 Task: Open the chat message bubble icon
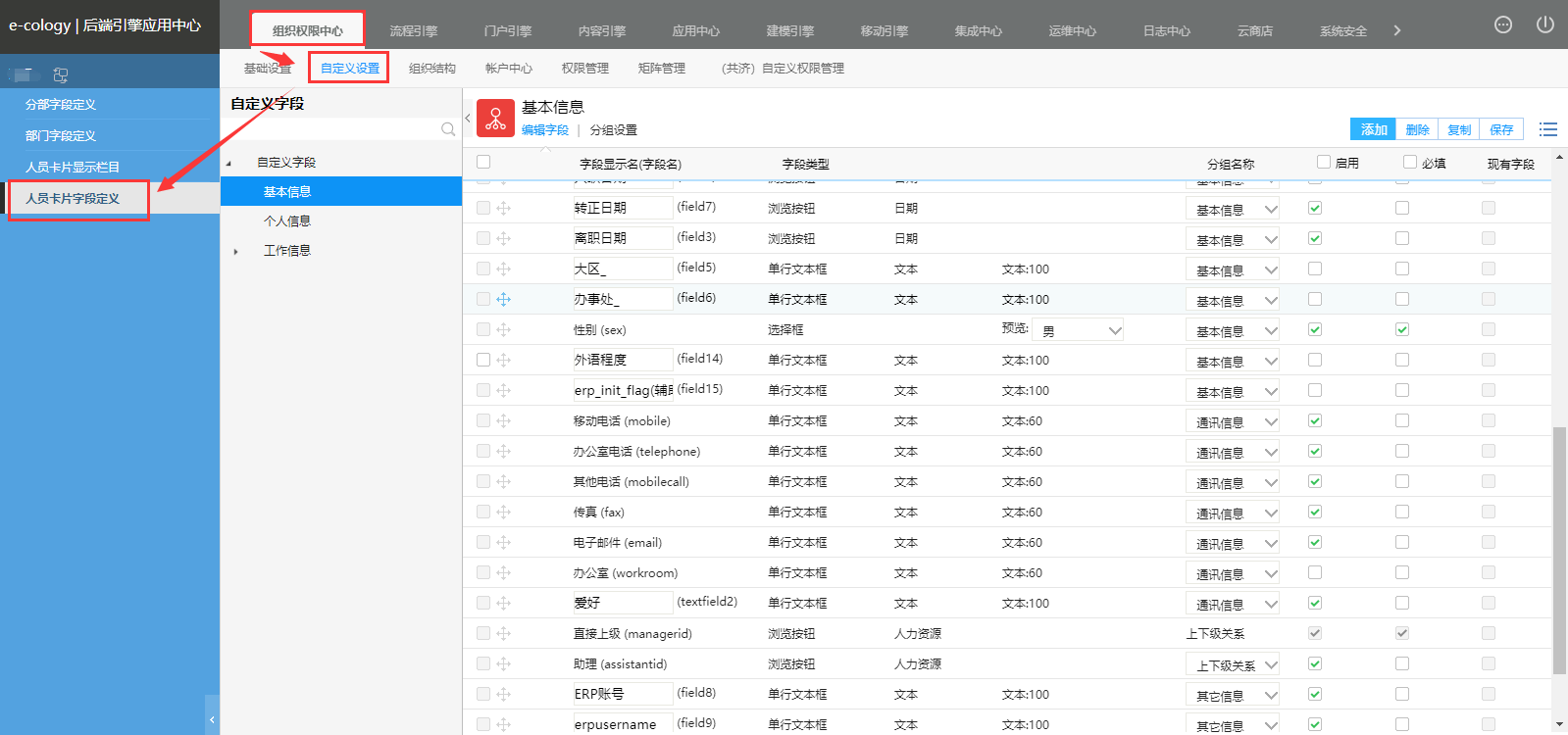[1502, 25]
